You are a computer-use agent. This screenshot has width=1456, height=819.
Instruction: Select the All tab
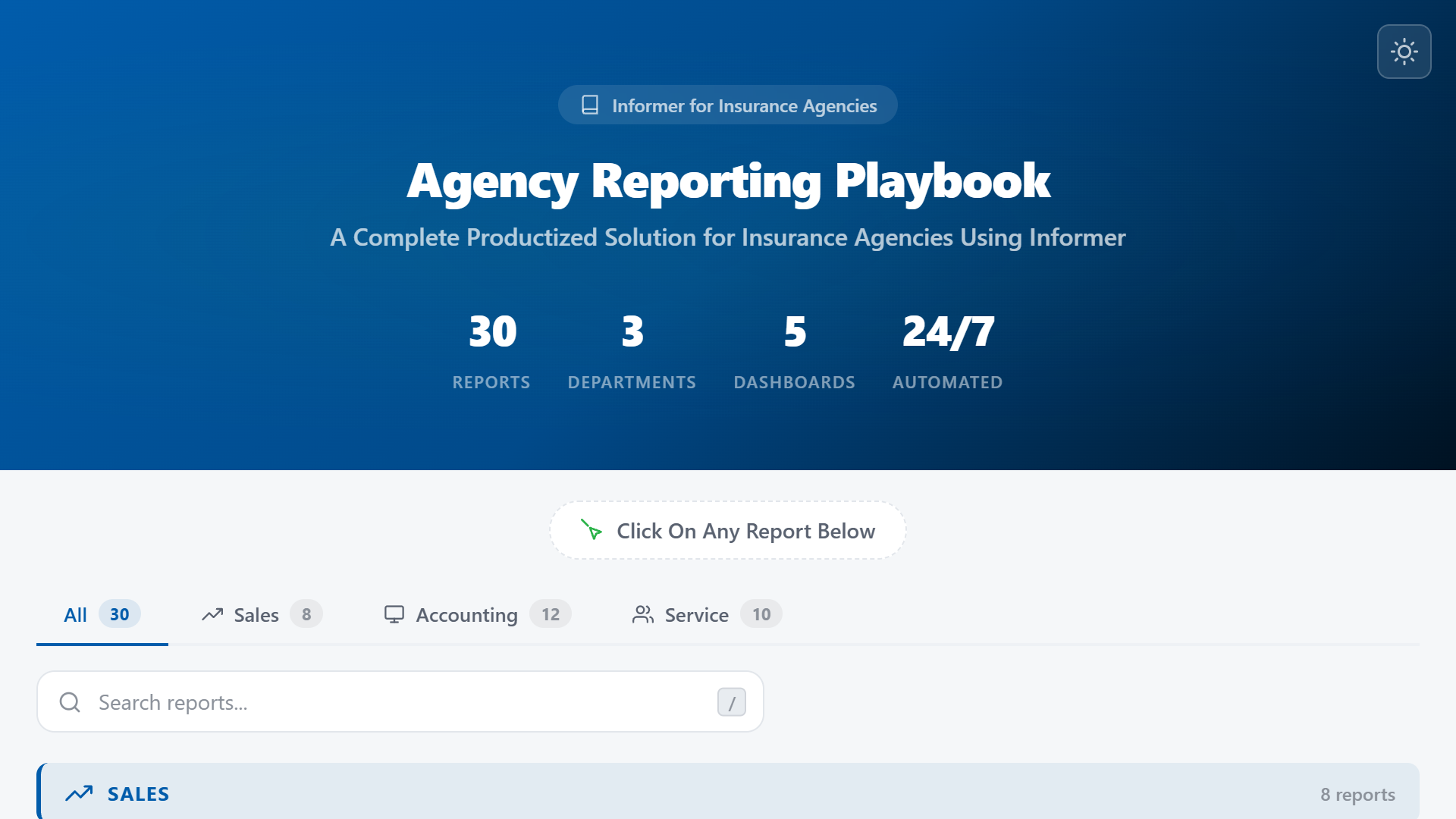[75, 614]
